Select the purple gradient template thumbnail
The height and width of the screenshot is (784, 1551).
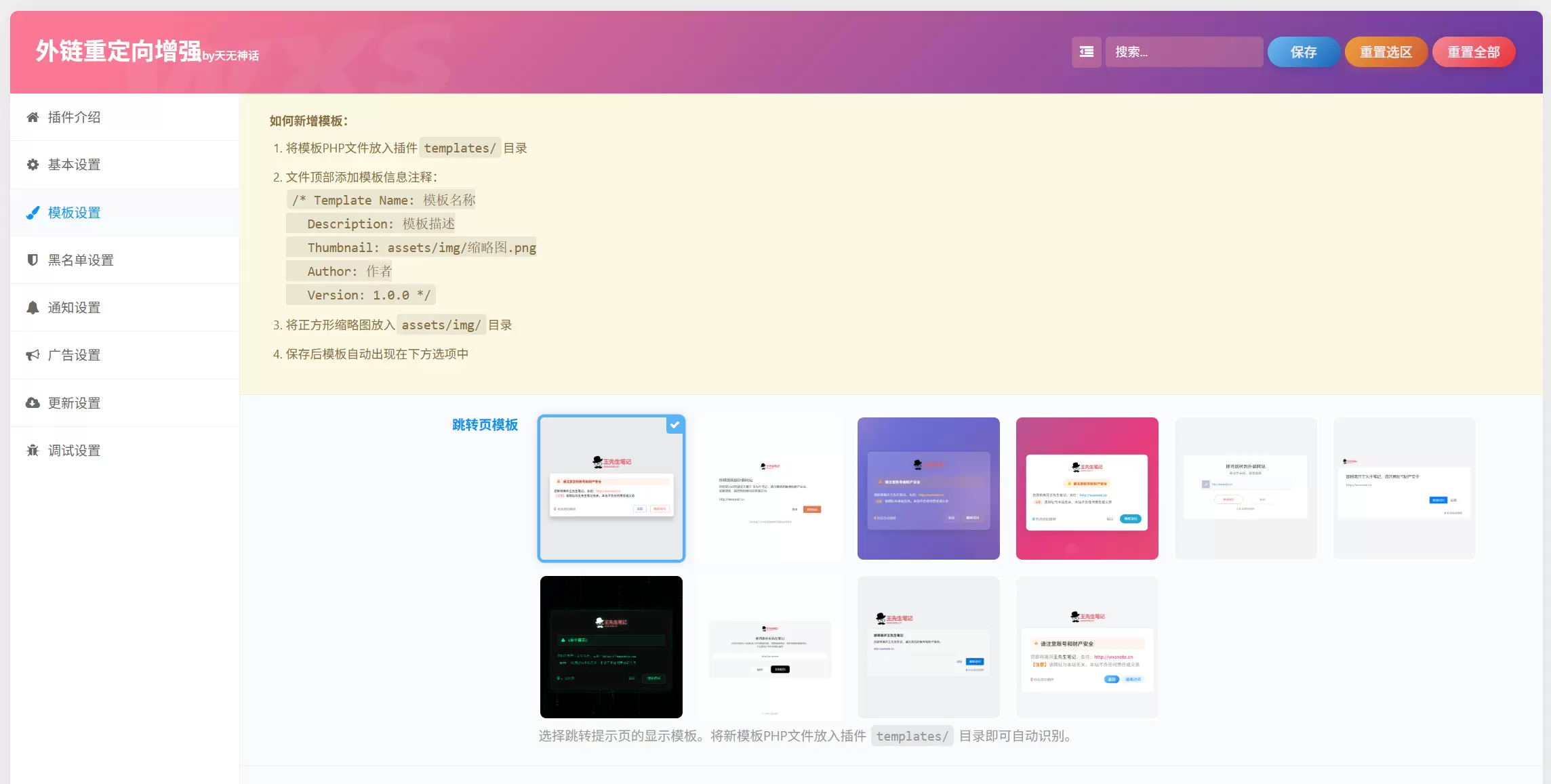pos(929,489)
